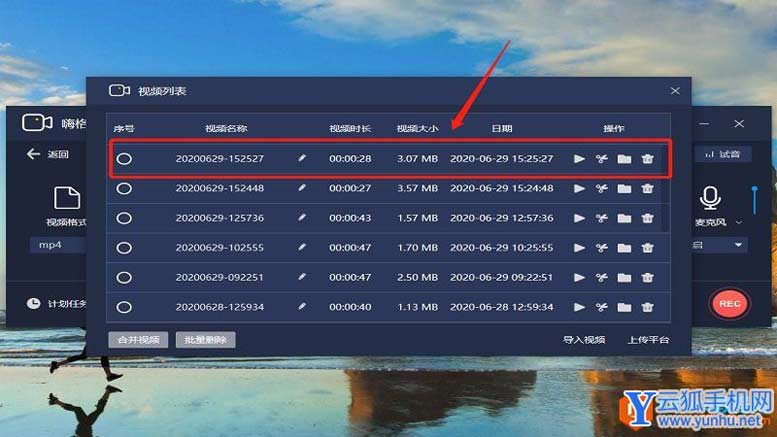Open file folder of 20200629-125736
The width and height of the screenshot is (777, 437).
click(624, 218)
